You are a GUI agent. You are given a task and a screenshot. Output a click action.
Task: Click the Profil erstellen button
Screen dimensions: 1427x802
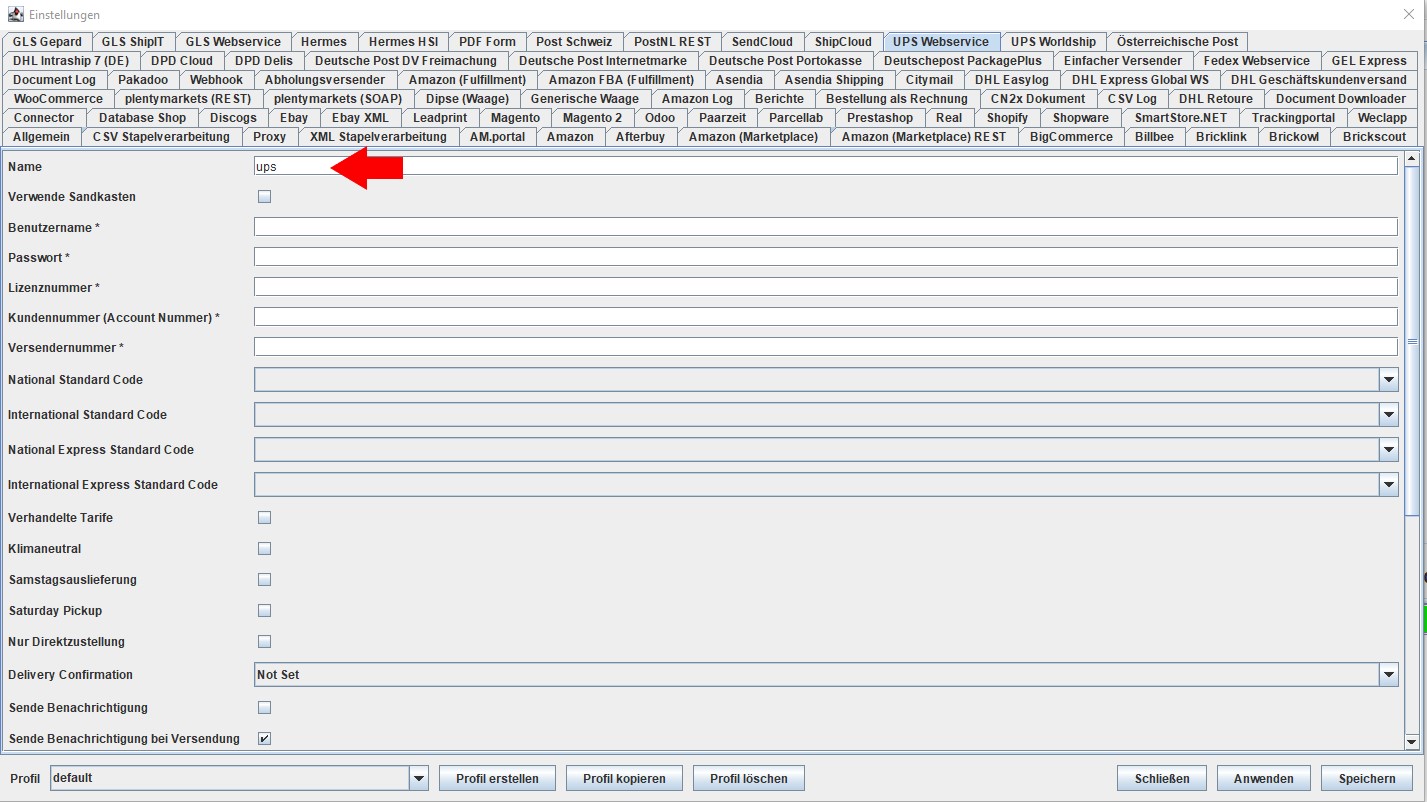[497, 778]
